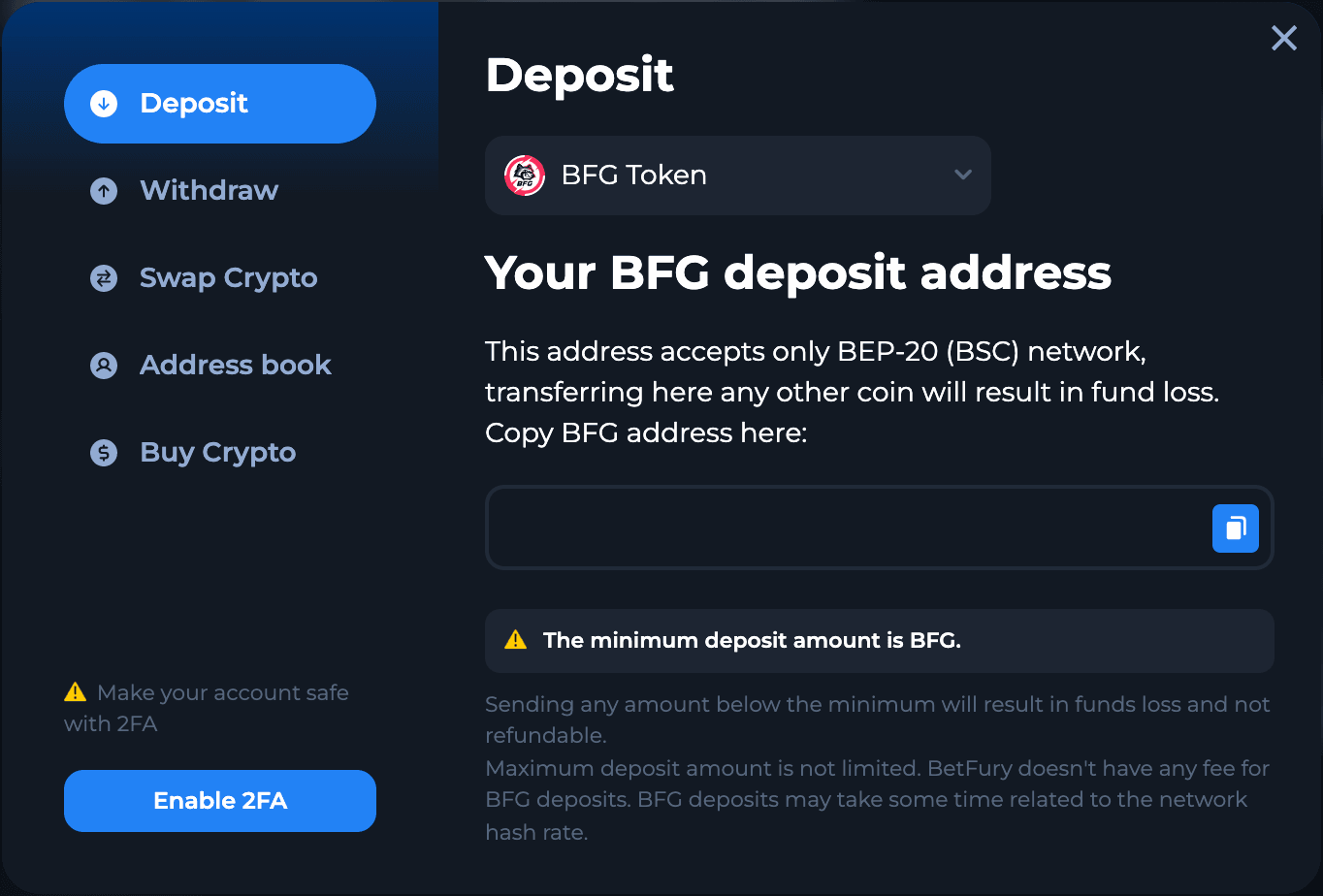Click the Buy Crypto dollar icon
Viewport: 1323px width, 896px height.
[104, 453]
